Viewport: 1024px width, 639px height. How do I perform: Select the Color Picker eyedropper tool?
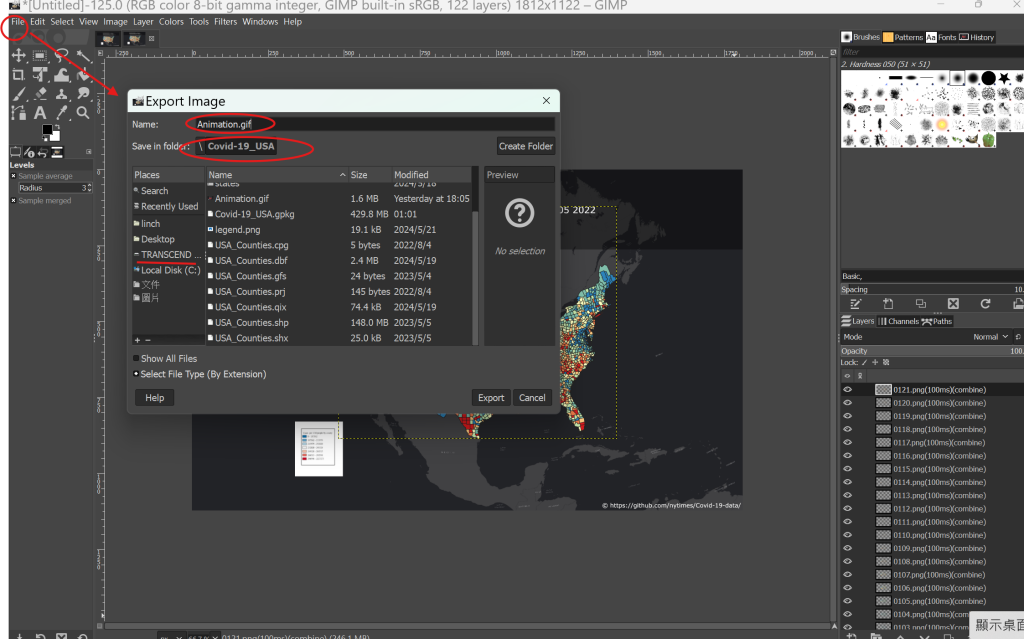pyautogui.click(x=61, y=112)
